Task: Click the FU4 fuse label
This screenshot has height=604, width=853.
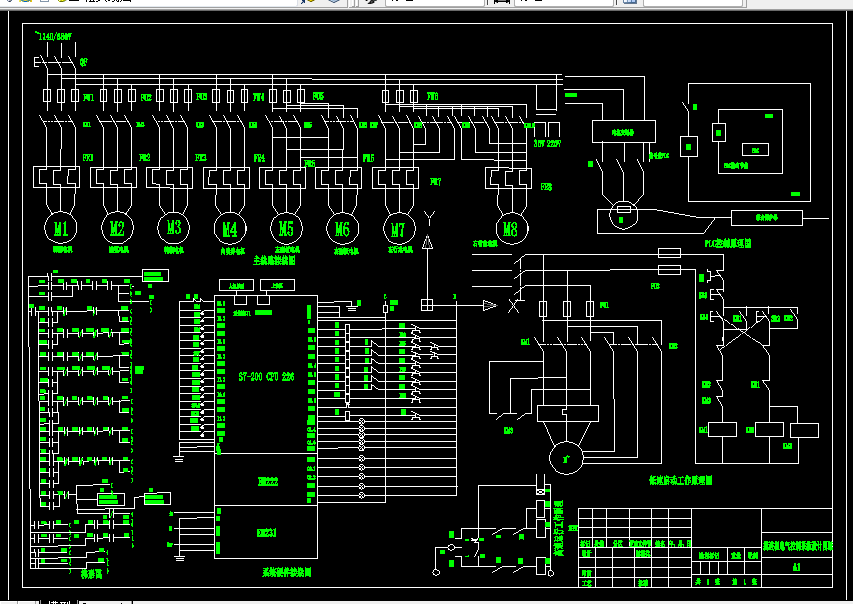Action: click(258, 97)
